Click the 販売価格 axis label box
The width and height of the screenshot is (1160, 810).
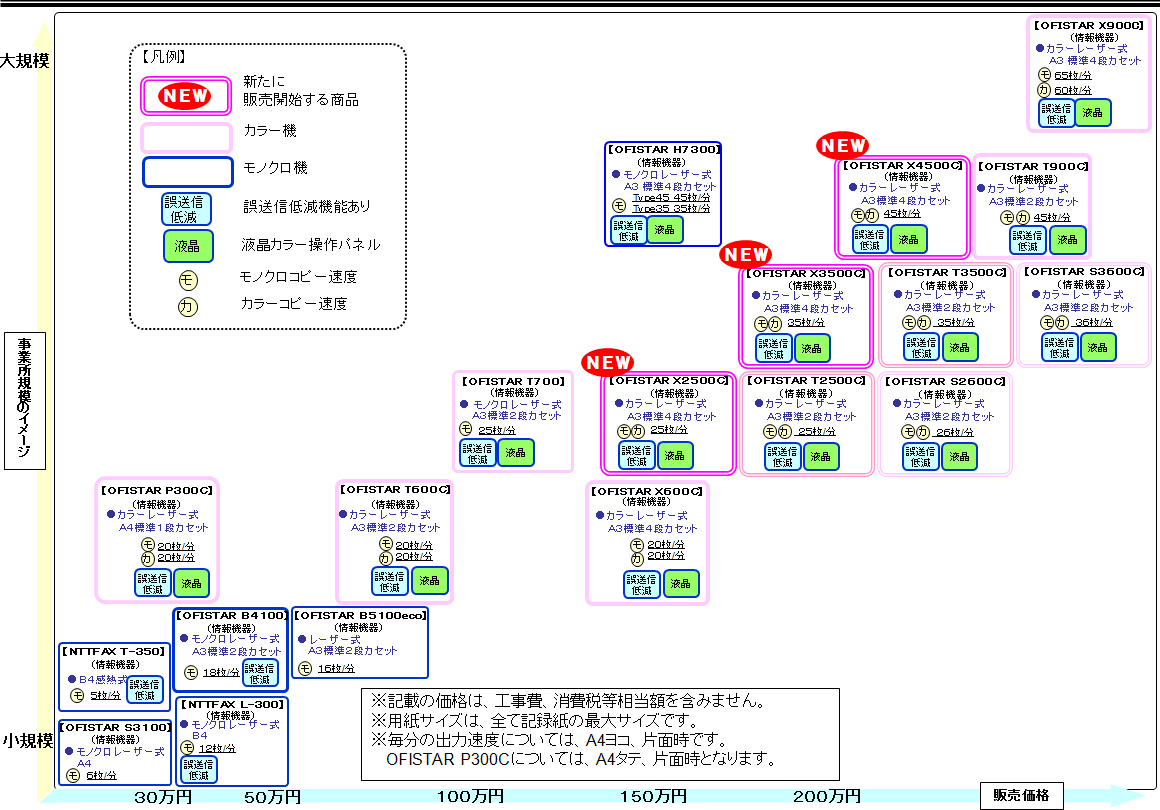pos(1022,796)
